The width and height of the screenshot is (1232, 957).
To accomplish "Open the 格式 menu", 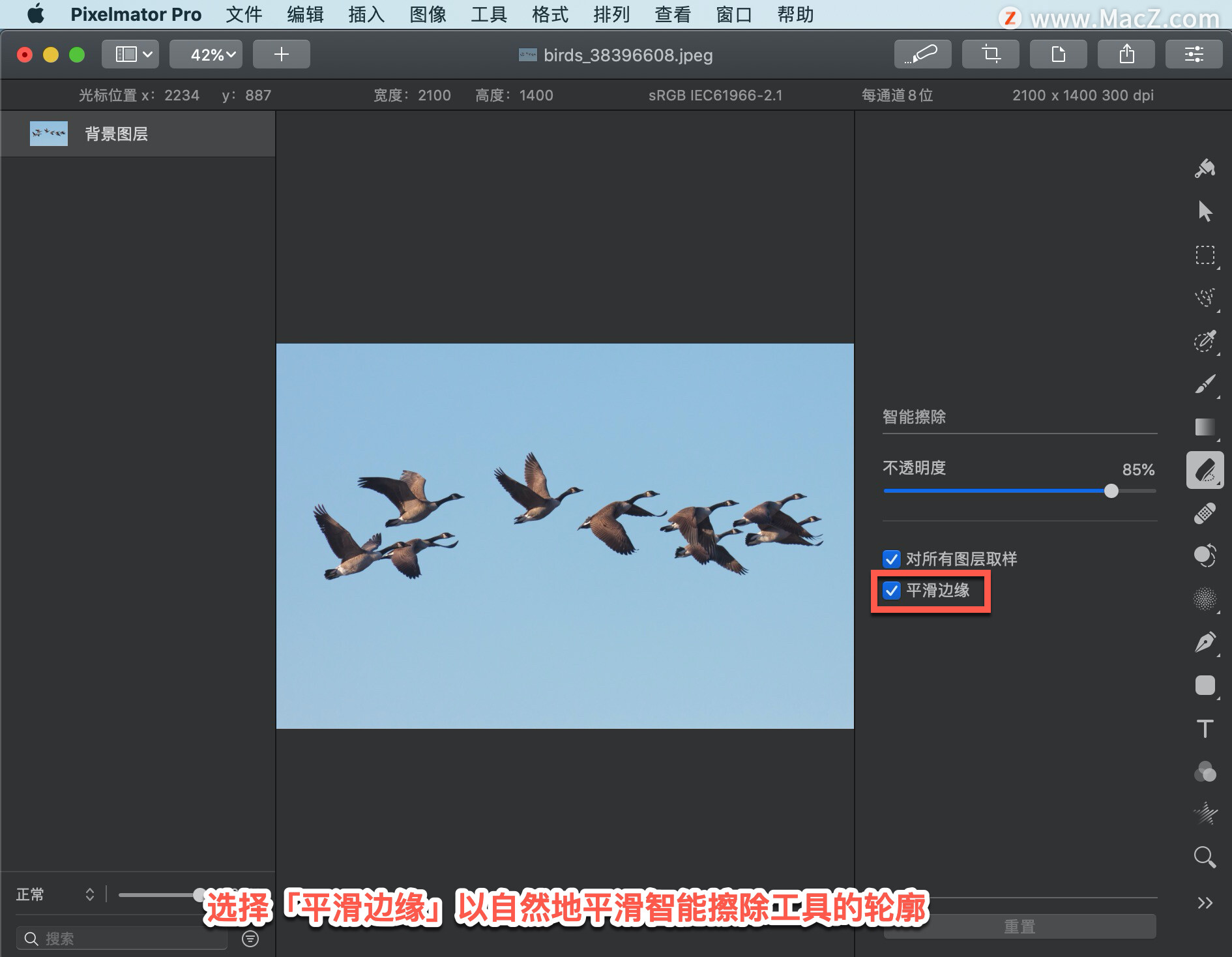I will 550,14.
